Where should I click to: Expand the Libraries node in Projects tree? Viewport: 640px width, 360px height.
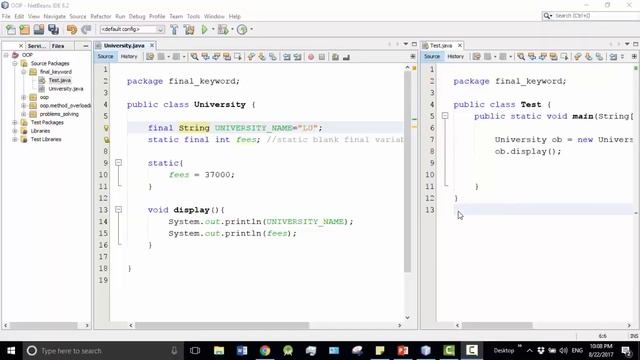(x=15, y=131)
